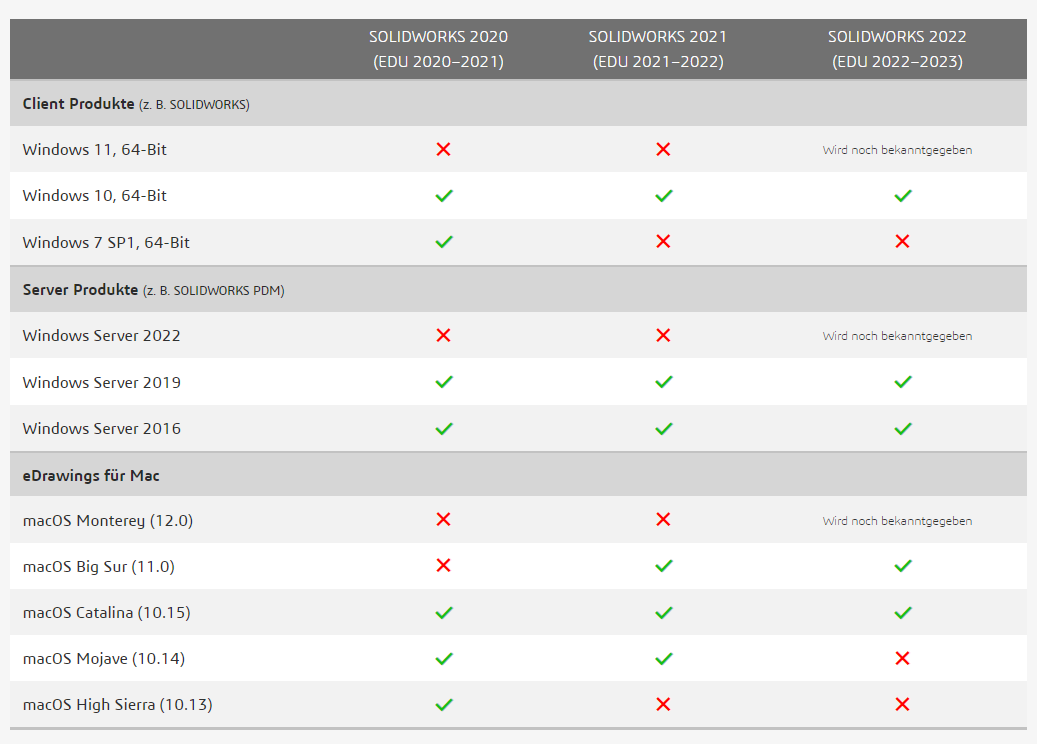This screenshot has width=1037, height=744.
Task: Click the red cross for Windows Server 2022 under SOLIDWORKS 2021
Action: pos(663,335)
